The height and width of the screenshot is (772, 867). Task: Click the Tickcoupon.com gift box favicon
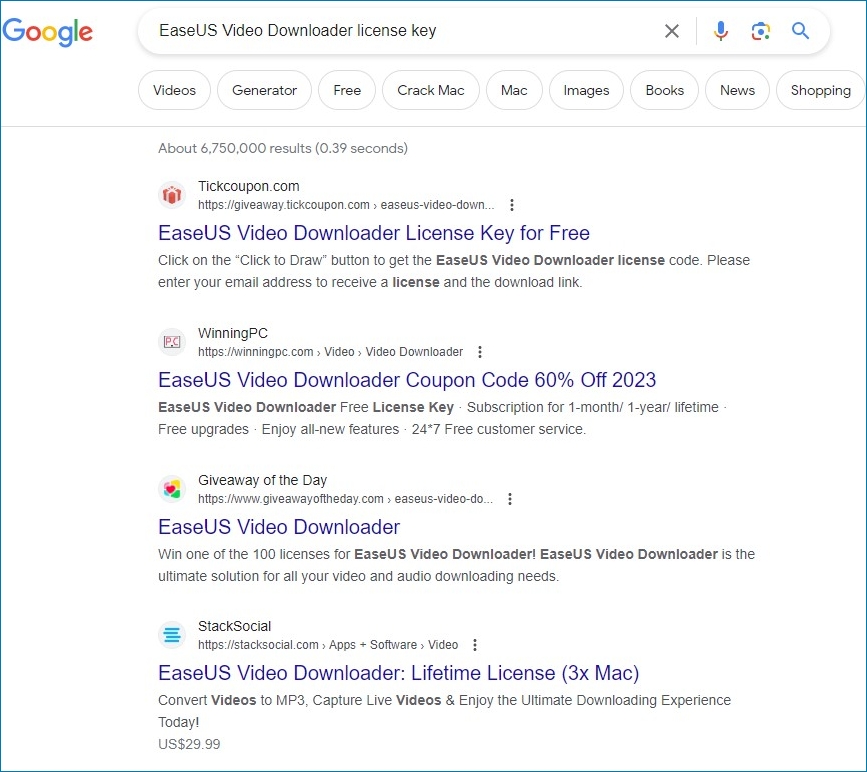tap(171, 195)
